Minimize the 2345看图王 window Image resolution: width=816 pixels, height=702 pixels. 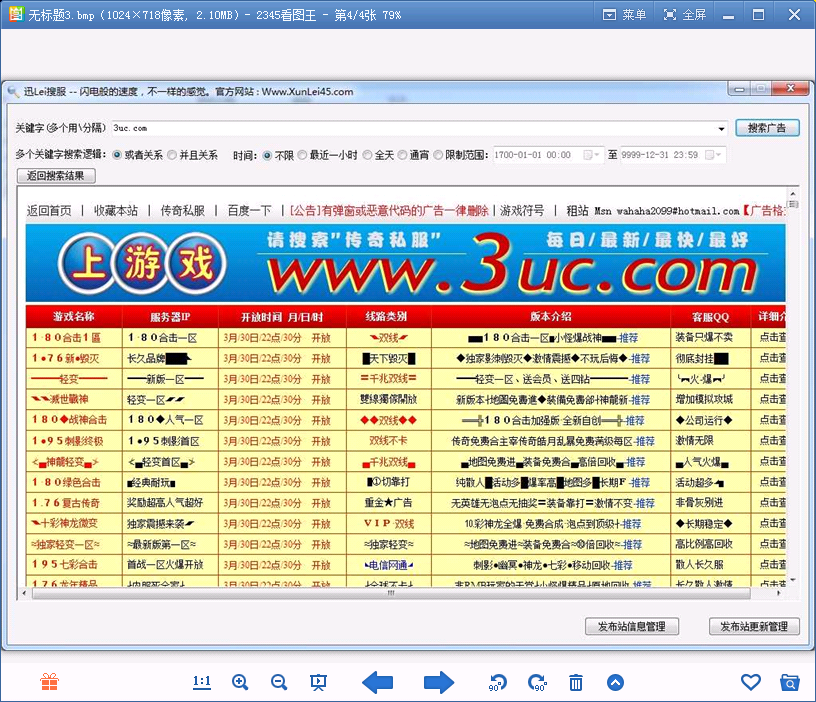click(728, 15)
